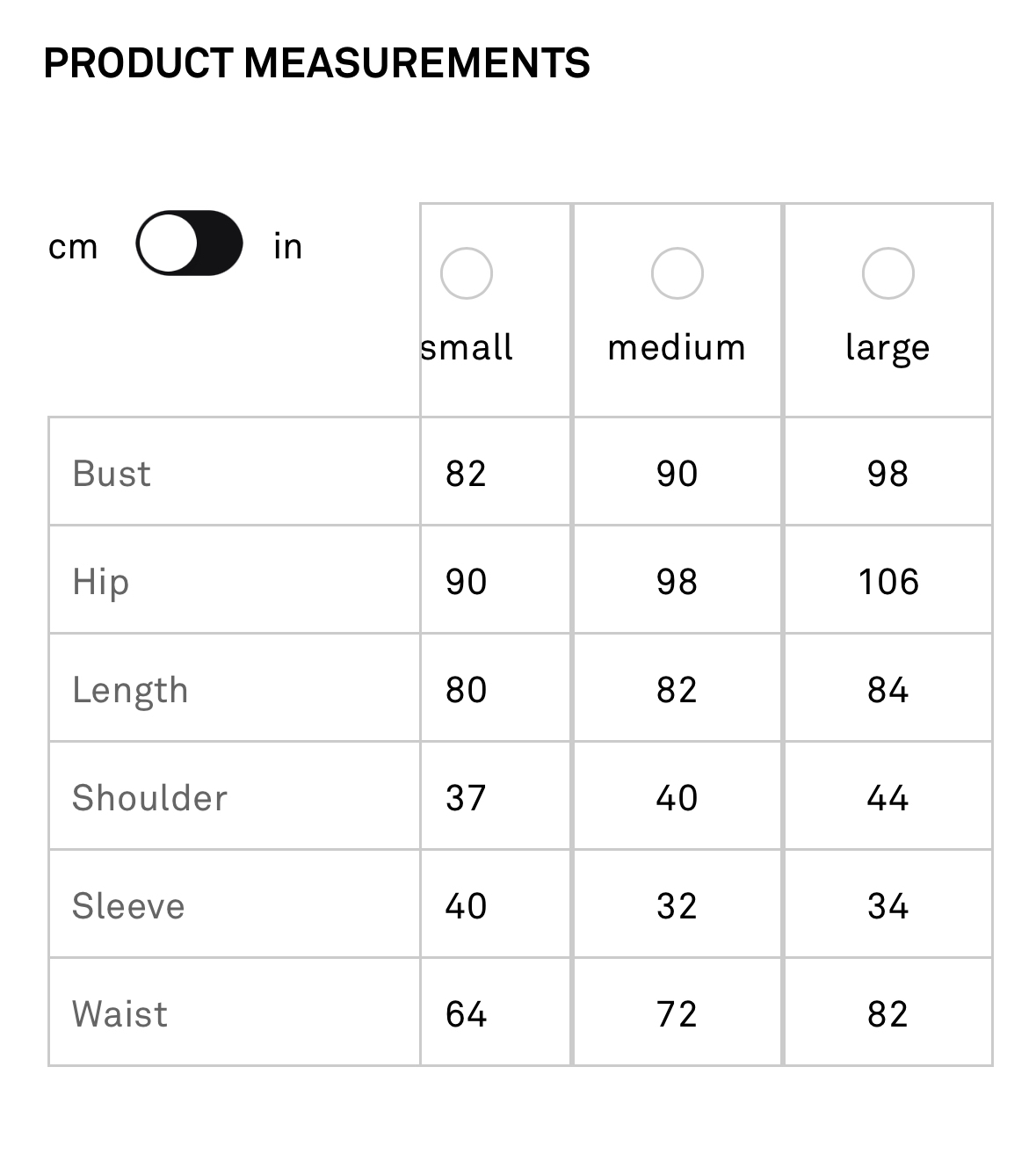
Task: Select the medium size radio button
Action: (x=677, y=273)
